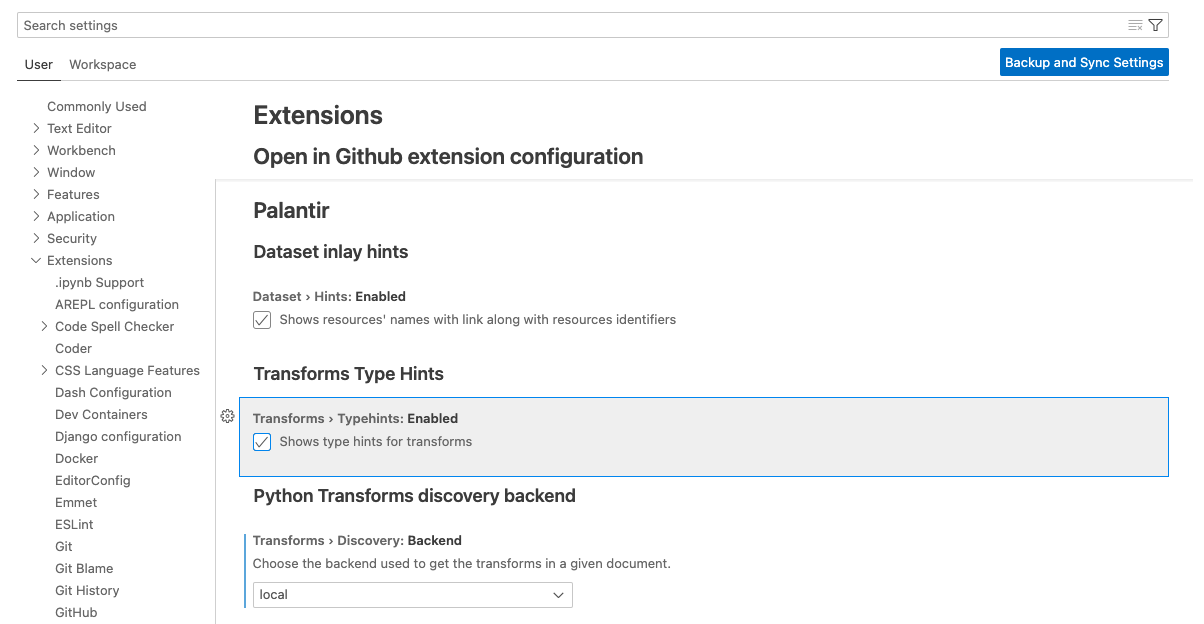Open GitHub extension settings entry
Image resolution: width=1204 pixels, height=624 pixels.
(x=76, y=612)
